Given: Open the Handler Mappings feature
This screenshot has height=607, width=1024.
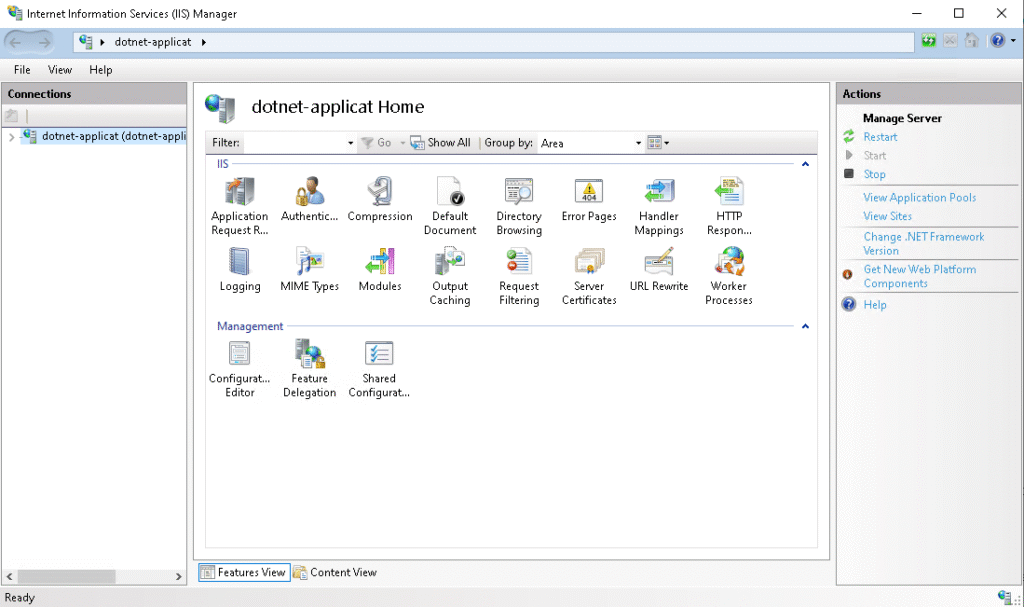Looking at the screenshot, I should pos(658,193).
